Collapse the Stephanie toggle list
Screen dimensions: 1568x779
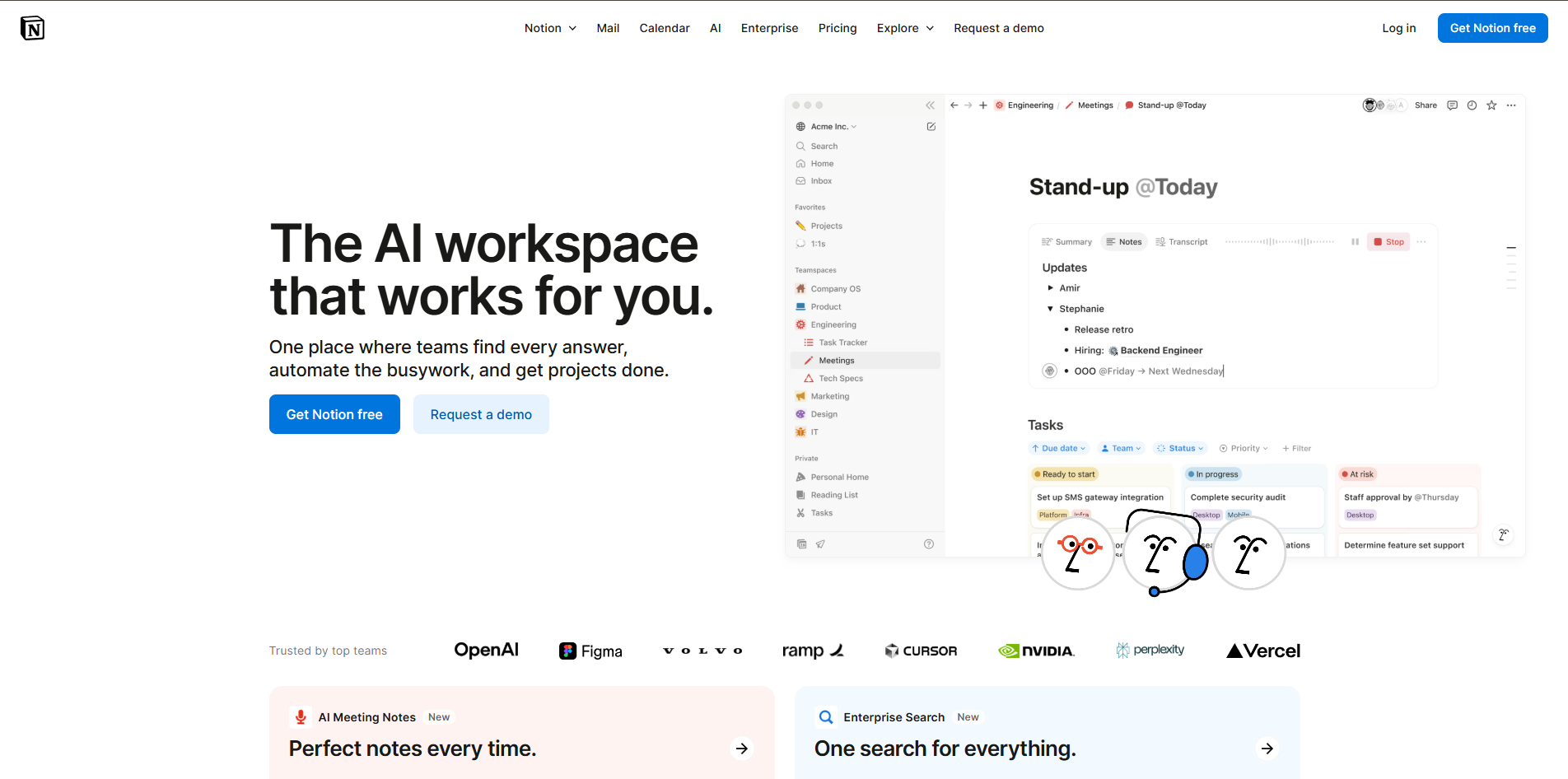coord(1050,309)
